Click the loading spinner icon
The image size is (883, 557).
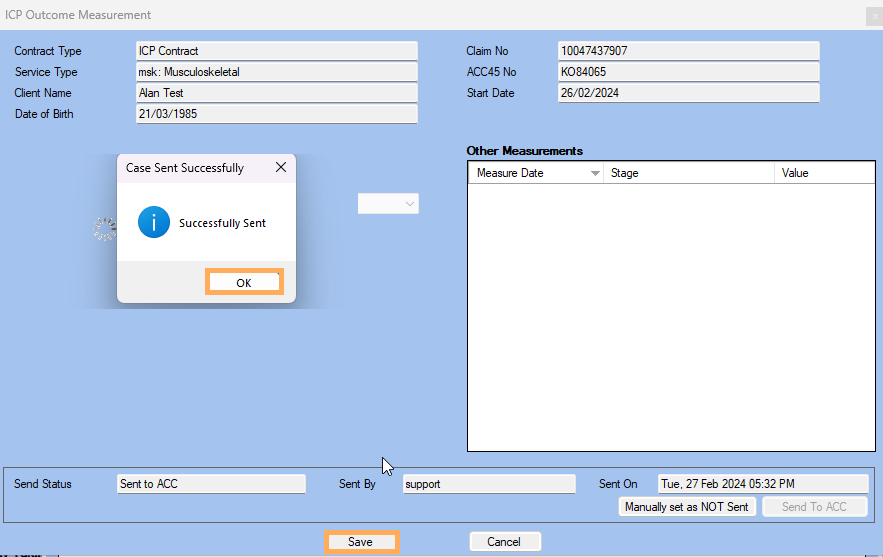[105, 229]
